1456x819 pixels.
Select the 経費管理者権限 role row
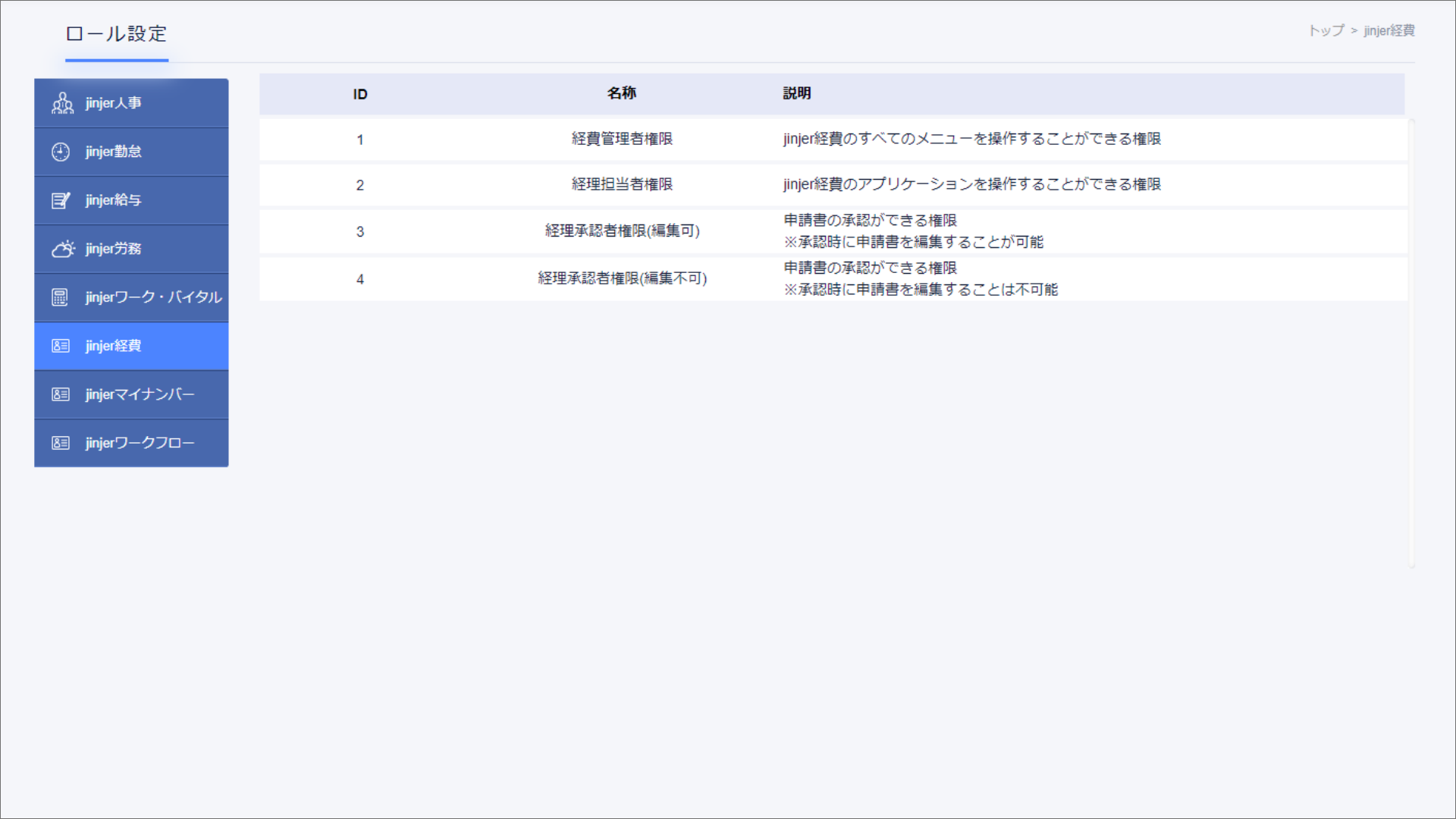click(622, 139)
